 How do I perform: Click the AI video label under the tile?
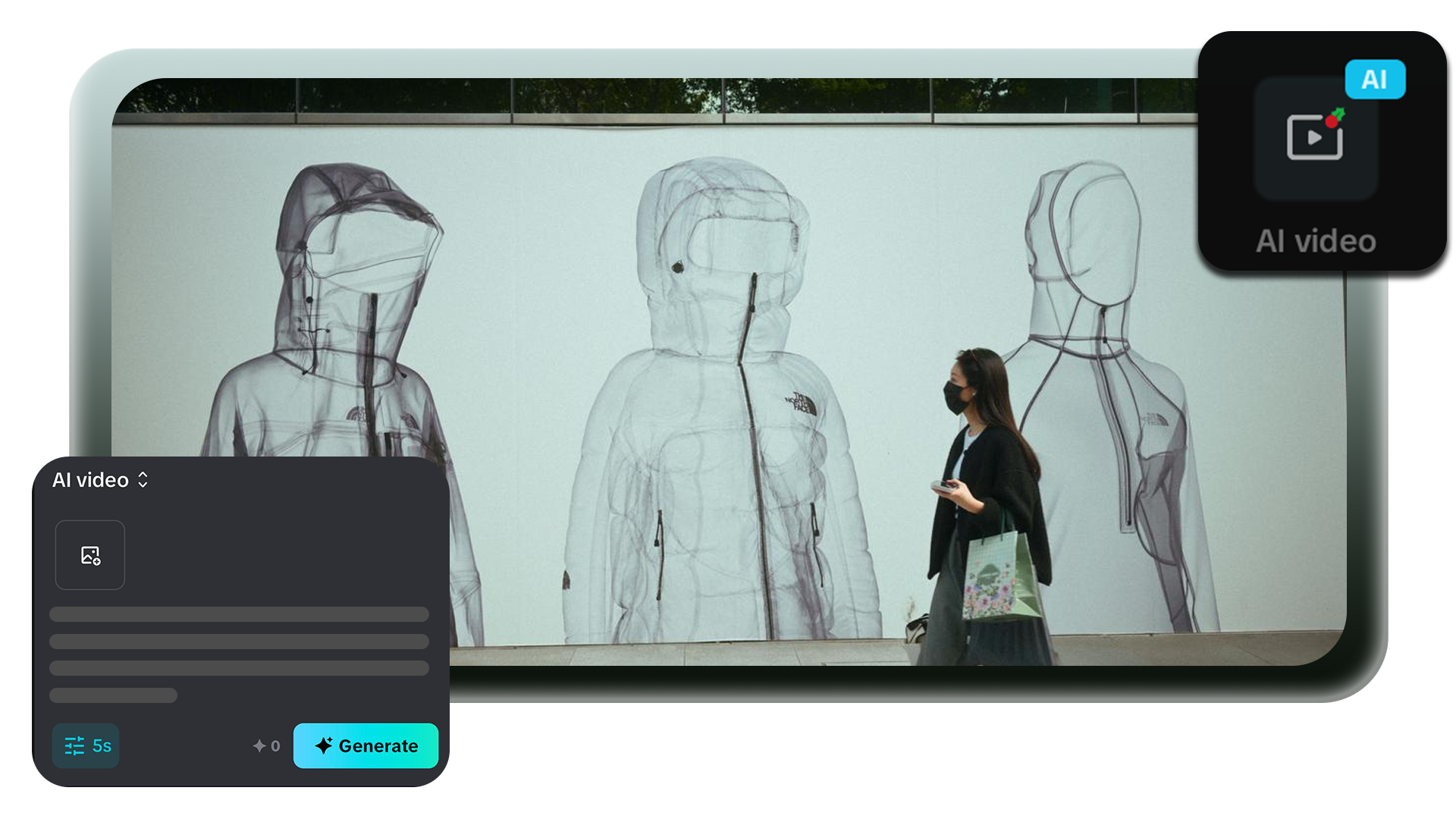tap(1316, 242)
